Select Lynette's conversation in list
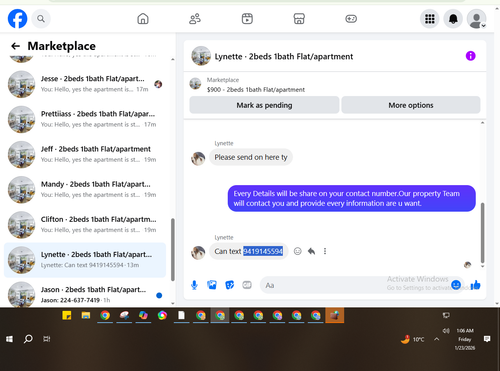The width and height of the screenshot is (500, 371). pos(85,260)
